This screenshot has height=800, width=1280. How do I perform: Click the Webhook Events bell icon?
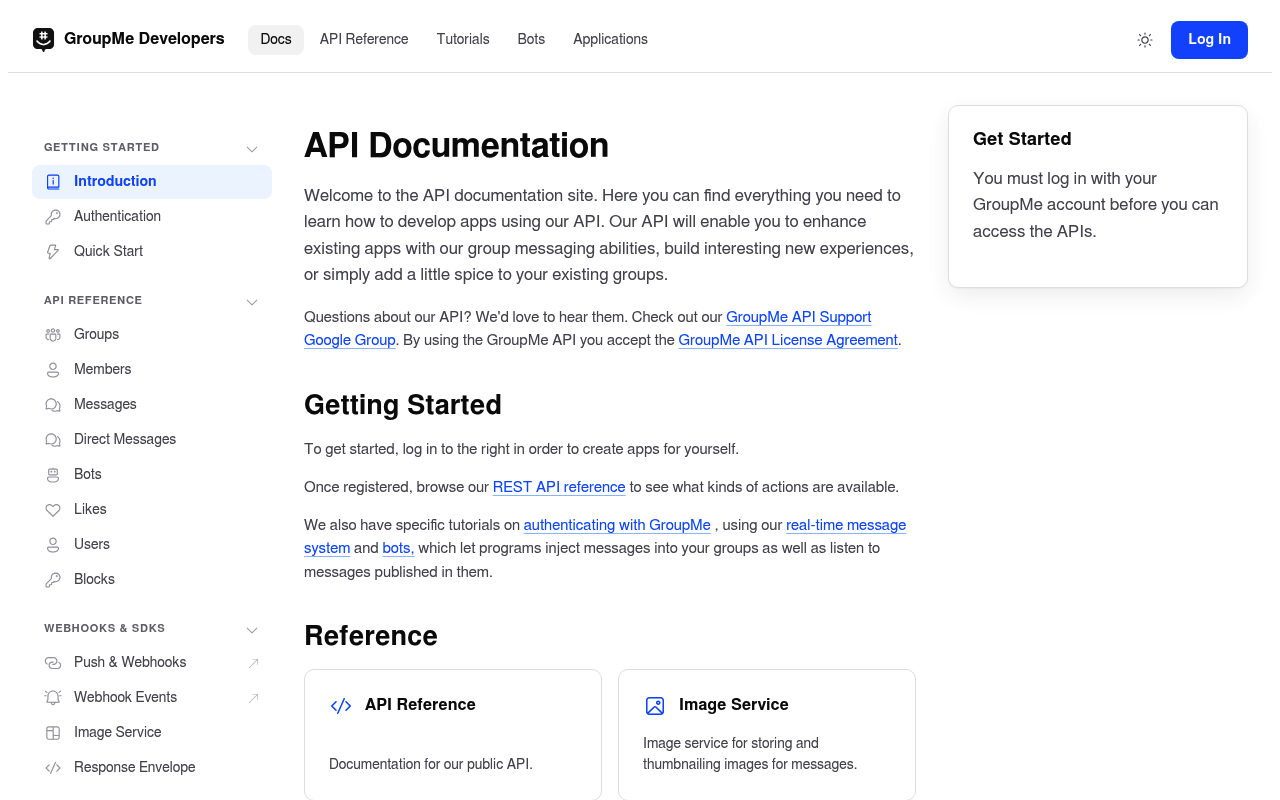(x=53, y=697)
